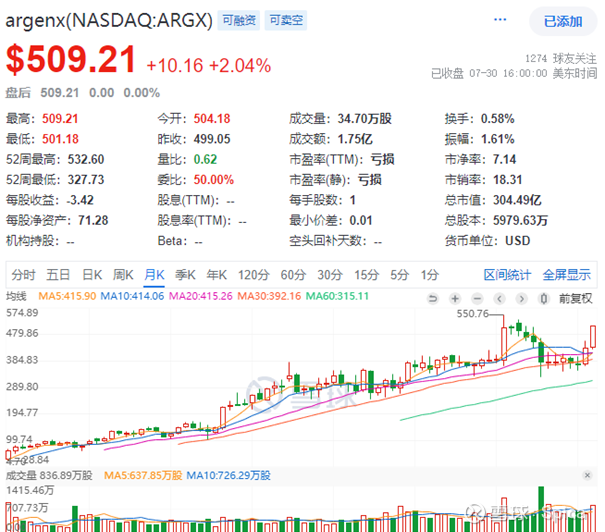Click the 52周最低 value 327.73
The image size is (605, 532).
[86, 180]
